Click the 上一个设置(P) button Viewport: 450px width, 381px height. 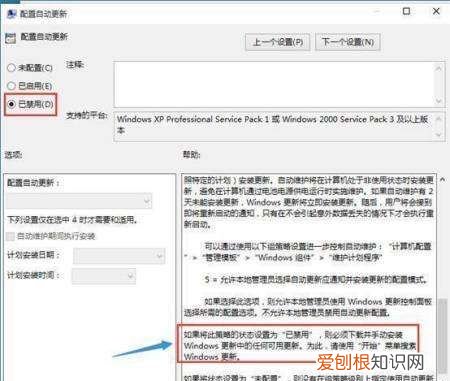(277, 42)
